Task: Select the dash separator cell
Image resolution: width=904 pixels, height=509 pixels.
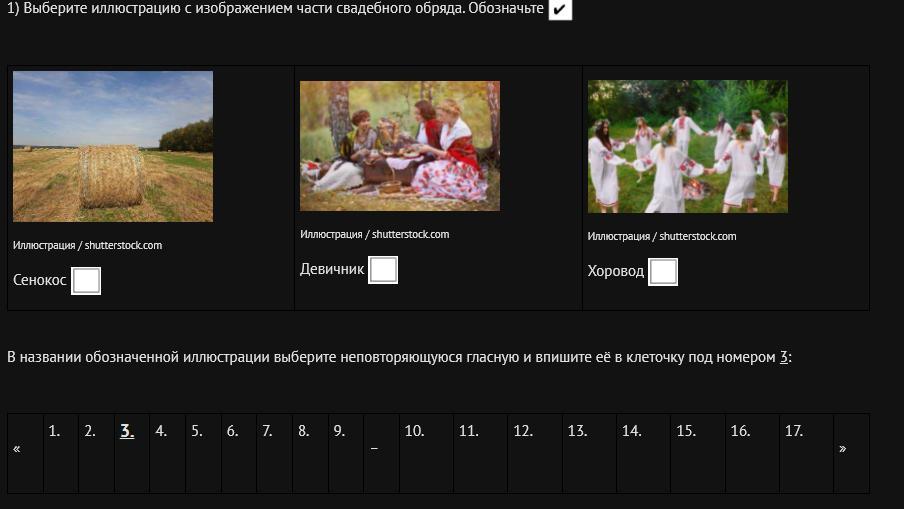Action: 382,453
